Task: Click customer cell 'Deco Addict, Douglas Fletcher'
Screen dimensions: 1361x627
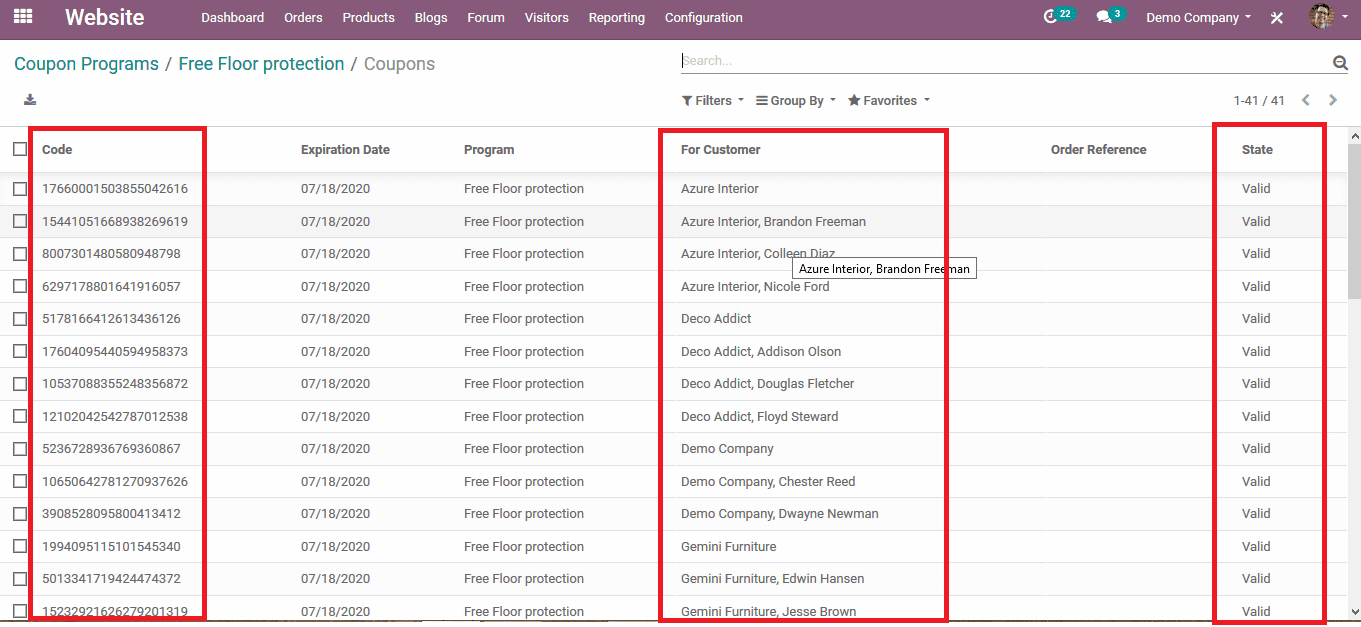Action: 767,383
